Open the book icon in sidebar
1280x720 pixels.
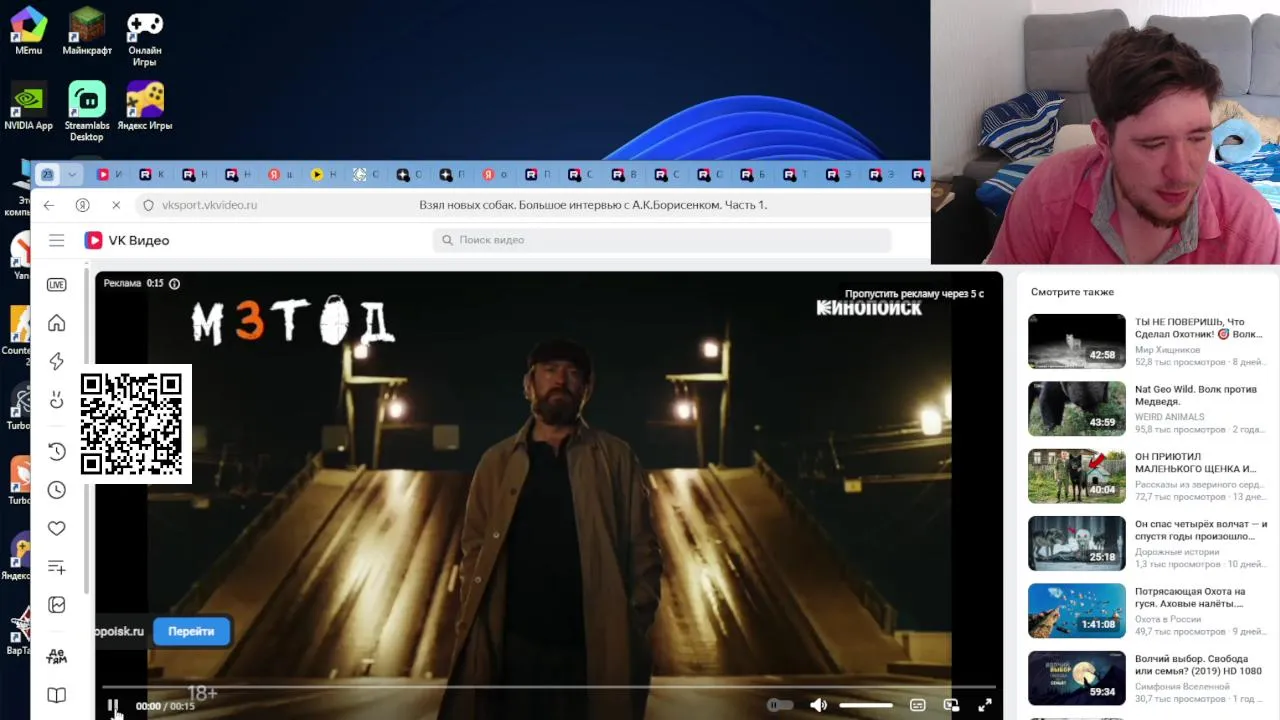(57, 695)
